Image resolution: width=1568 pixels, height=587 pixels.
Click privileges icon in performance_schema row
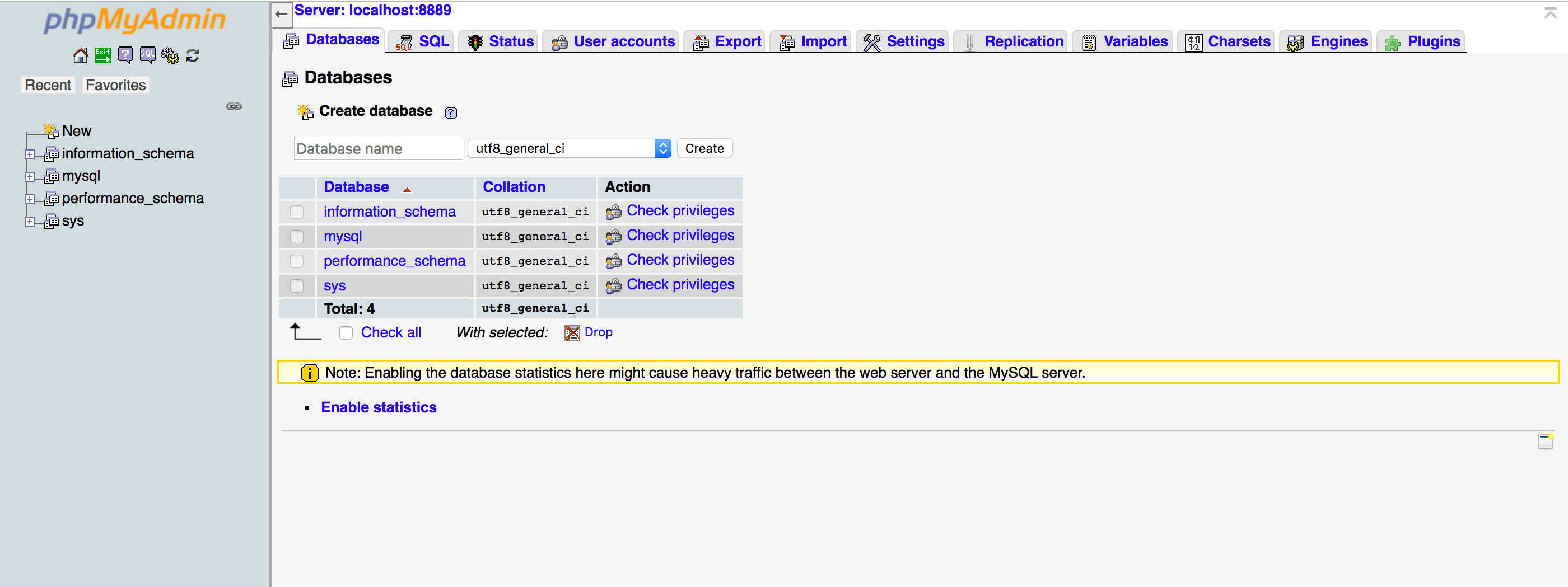tap(614, 261)
